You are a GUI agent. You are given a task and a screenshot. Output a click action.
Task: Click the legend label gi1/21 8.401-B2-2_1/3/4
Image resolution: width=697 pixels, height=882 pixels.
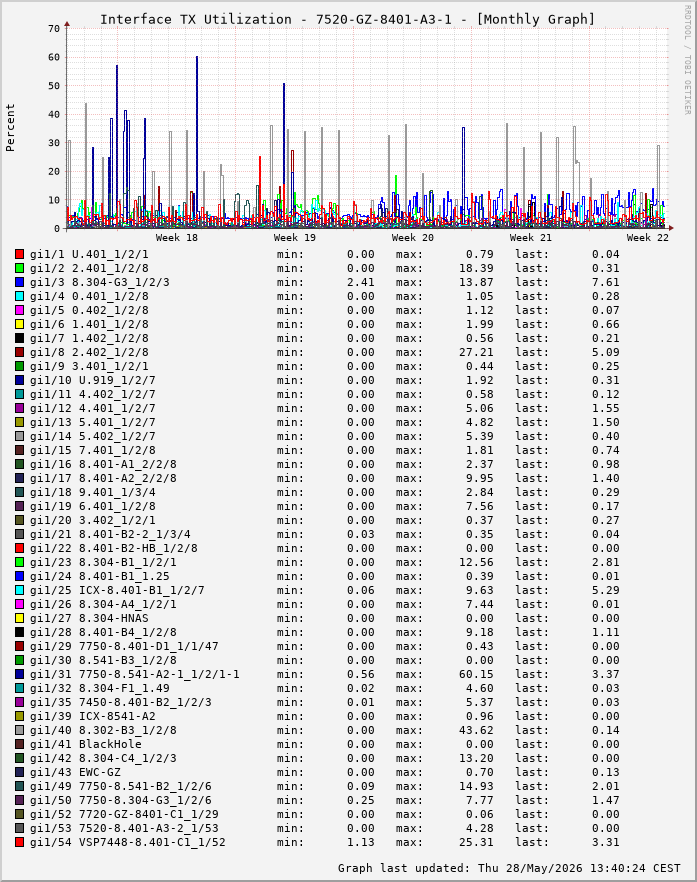pos(110,535)
